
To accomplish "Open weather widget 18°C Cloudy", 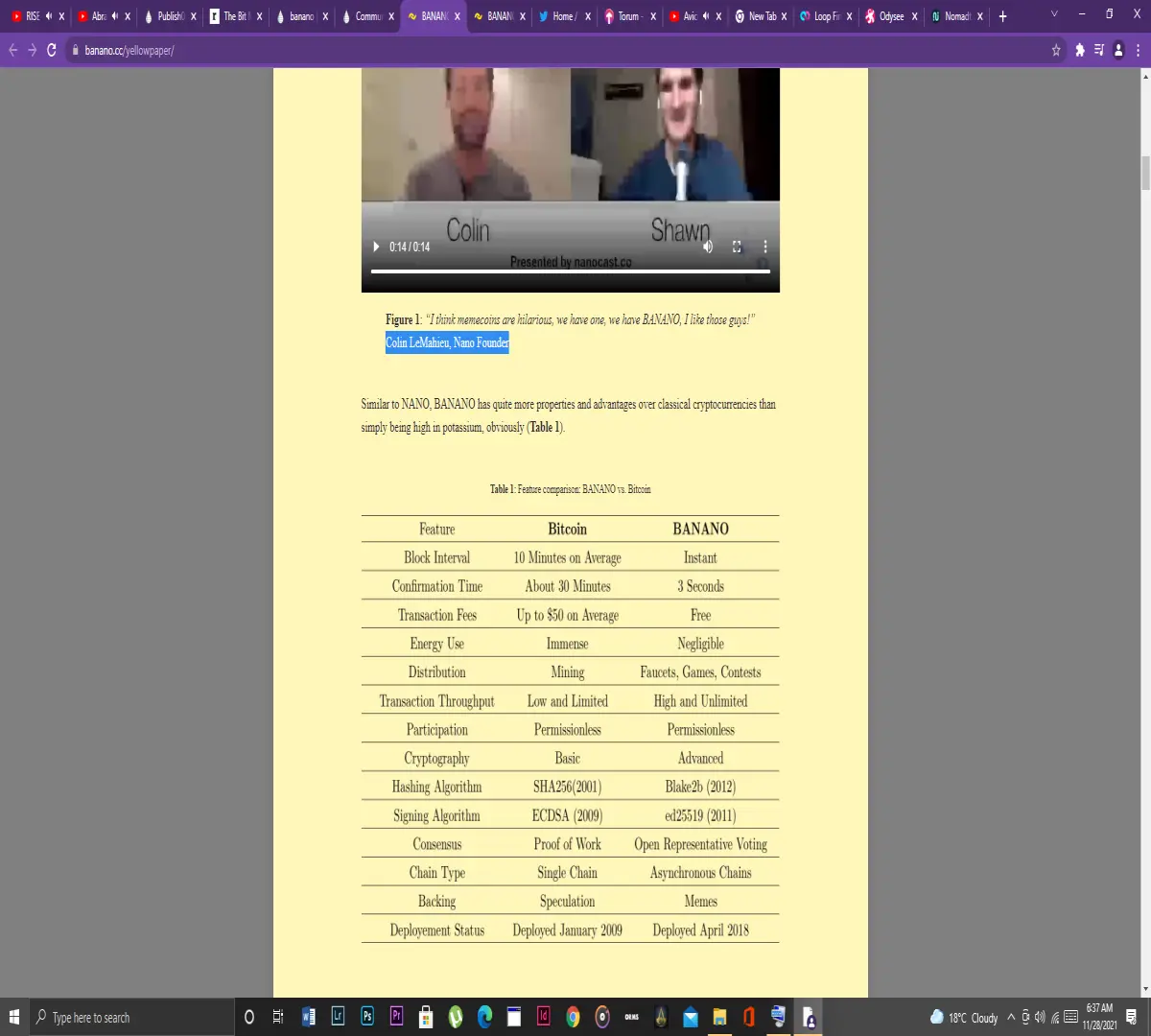I will [964, 1017].
